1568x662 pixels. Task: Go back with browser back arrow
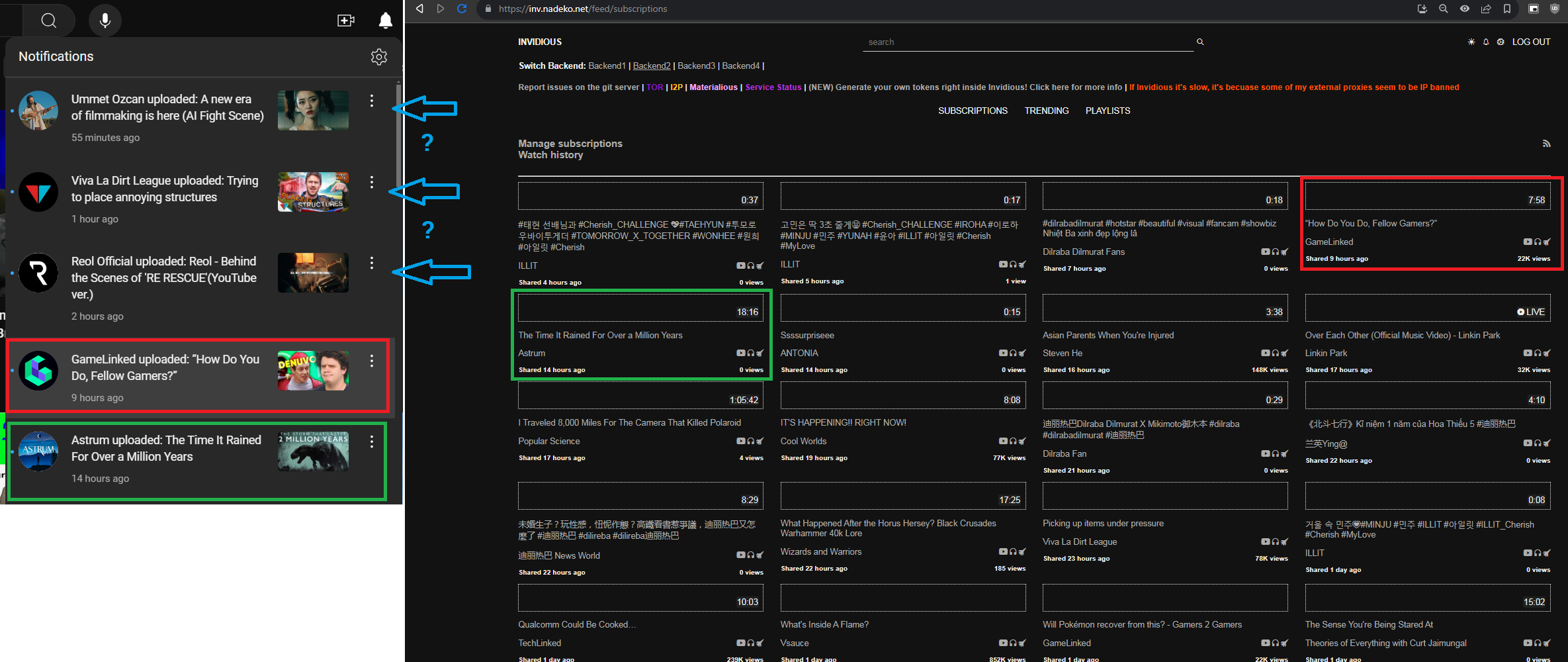click(419, 9)
